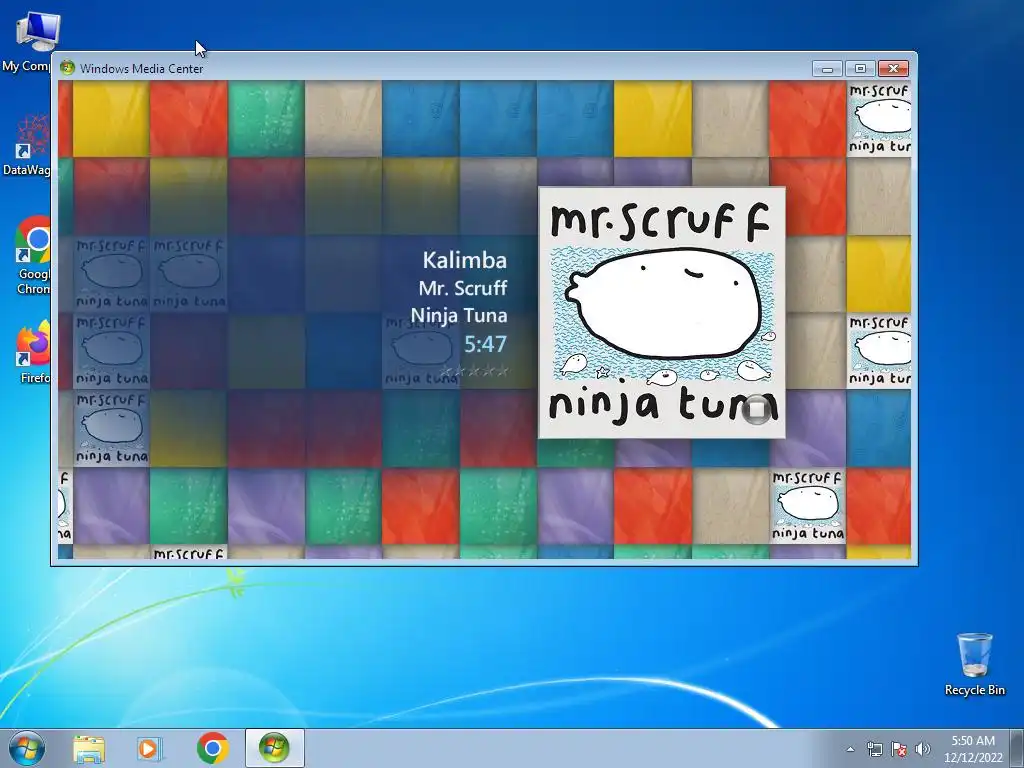Click the Windows Media Center title bar icon
Image resolution: width=1024 pixels, height=768 pixels.
pyautogui.click(x=67, y=68)
